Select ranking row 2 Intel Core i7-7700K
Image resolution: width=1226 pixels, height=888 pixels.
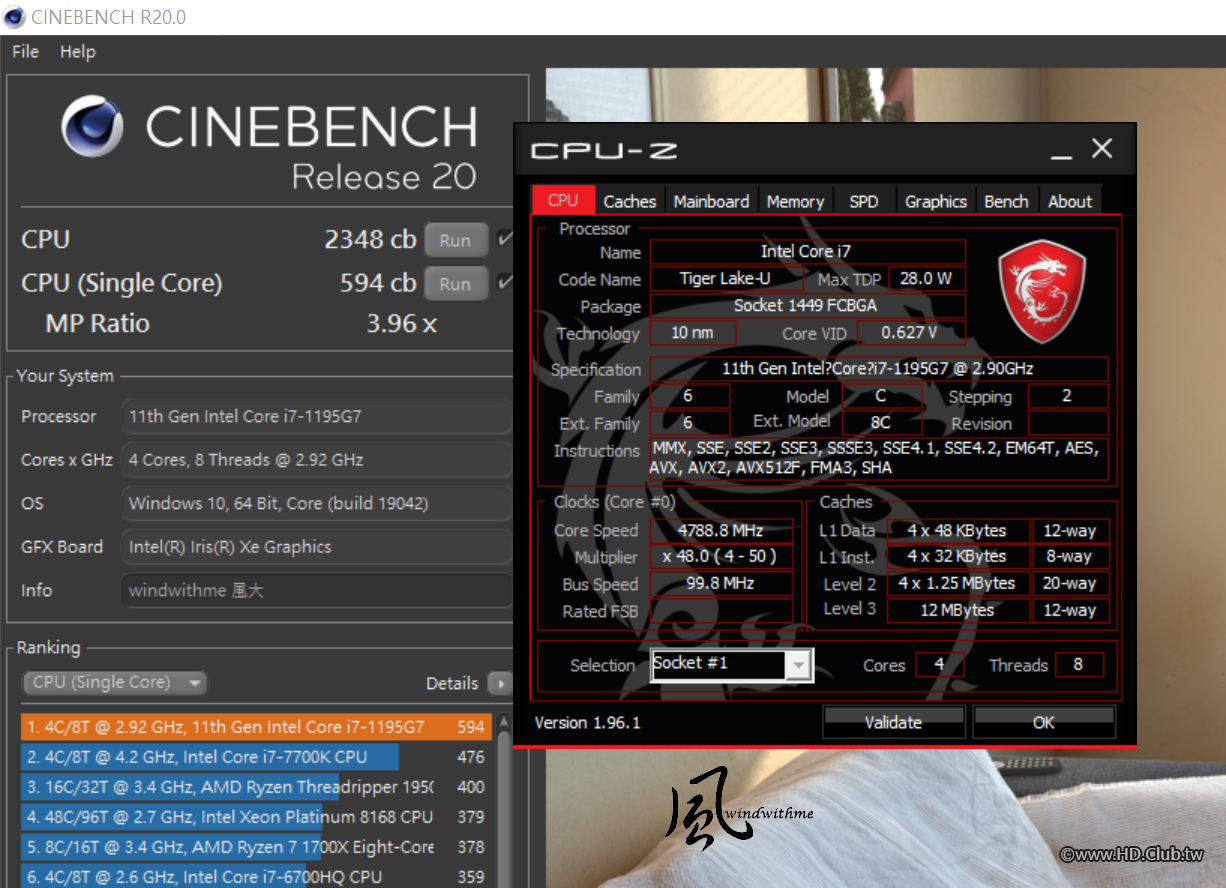(256, 757)
